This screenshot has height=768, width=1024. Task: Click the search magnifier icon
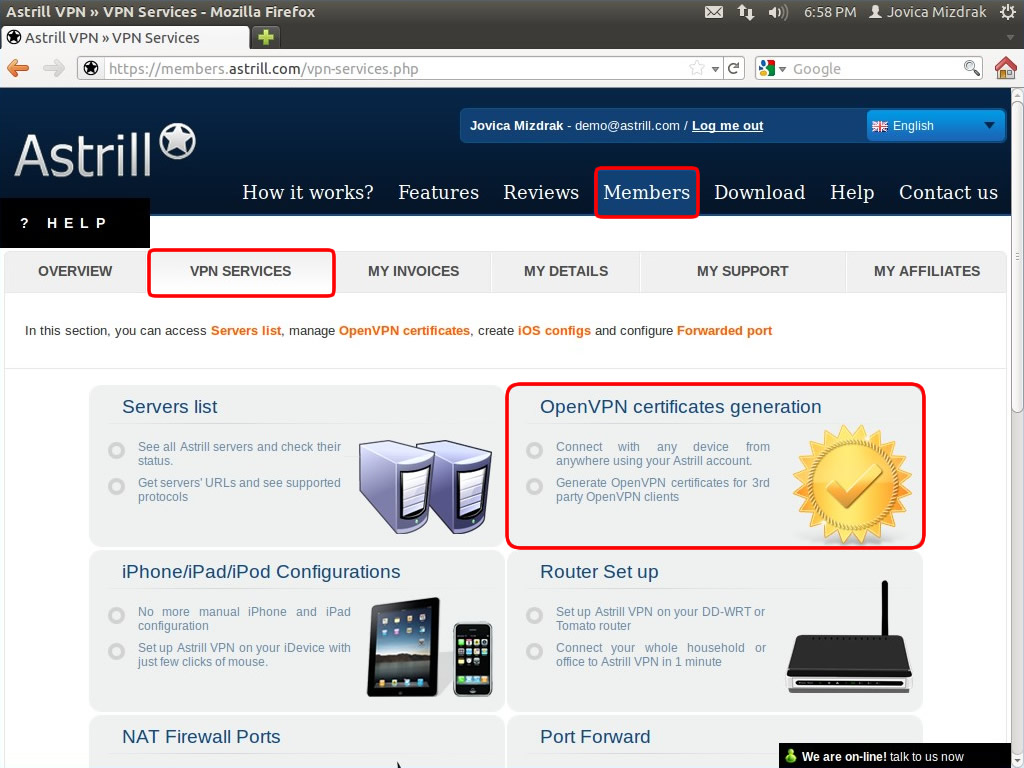(972, 68)
